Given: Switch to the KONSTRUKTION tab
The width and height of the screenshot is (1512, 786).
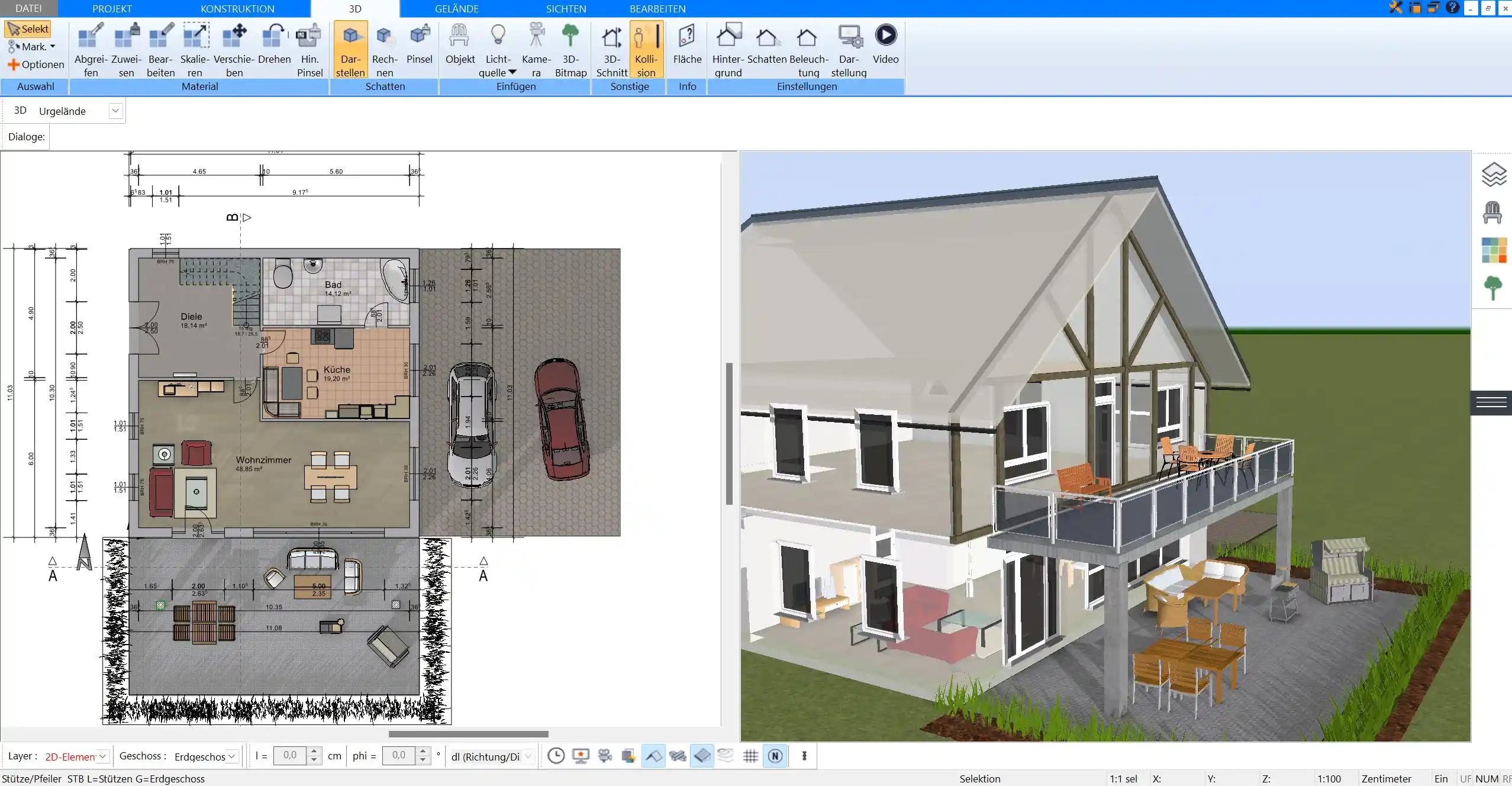Looking at the screenshot, I should (237, 8).
